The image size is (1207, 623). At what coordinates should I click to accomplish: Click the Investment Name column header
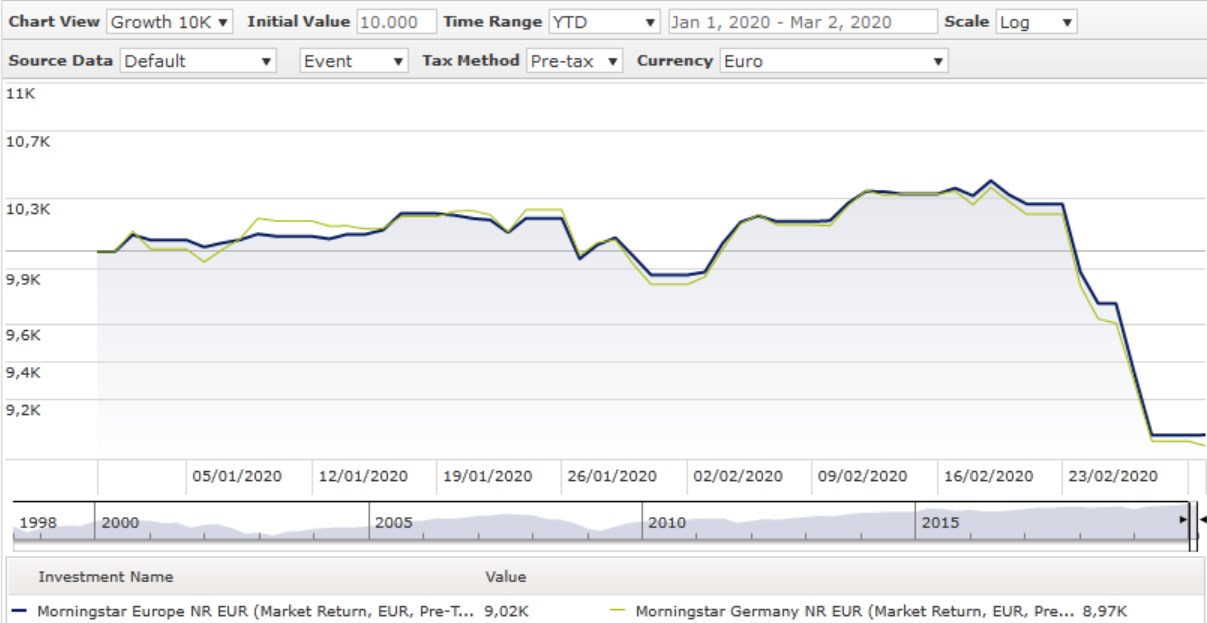[x=105, y=577]
